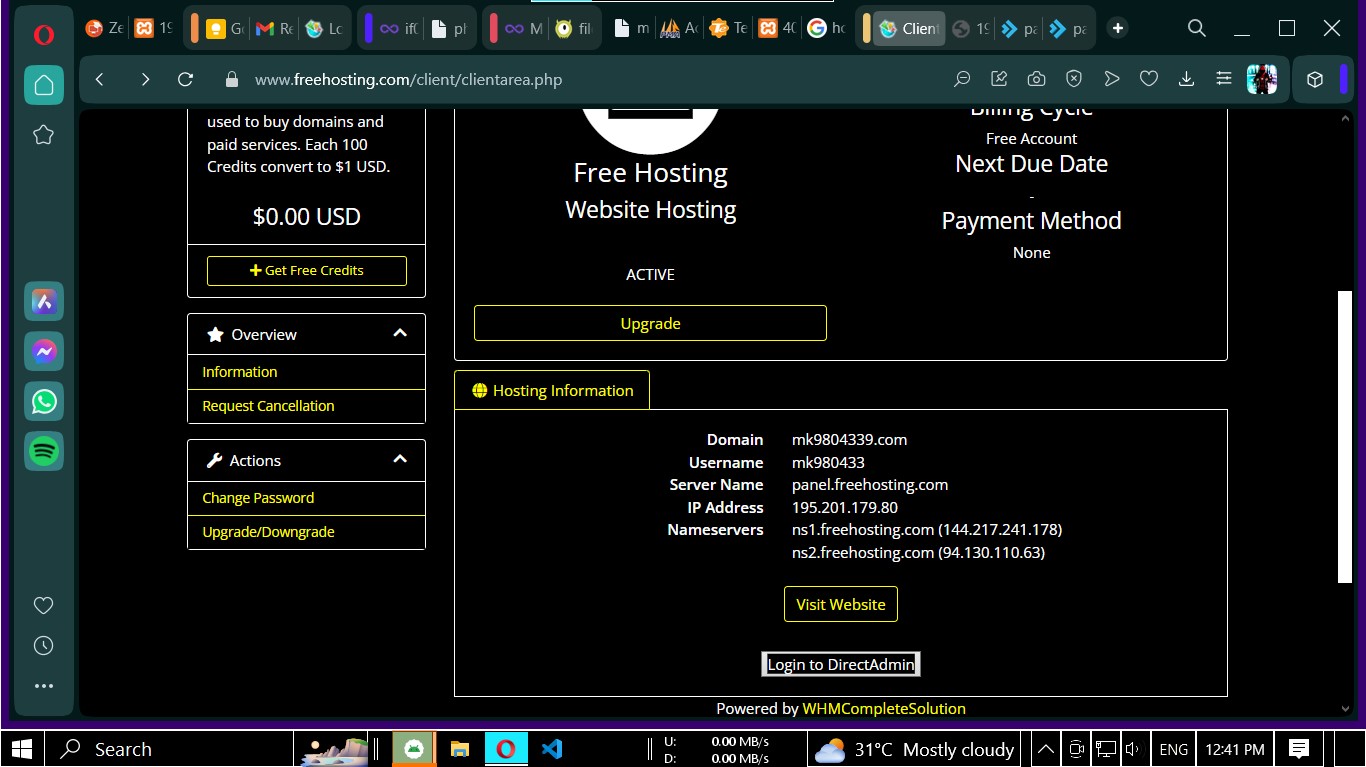Open the Request Cancellation link

268,406
